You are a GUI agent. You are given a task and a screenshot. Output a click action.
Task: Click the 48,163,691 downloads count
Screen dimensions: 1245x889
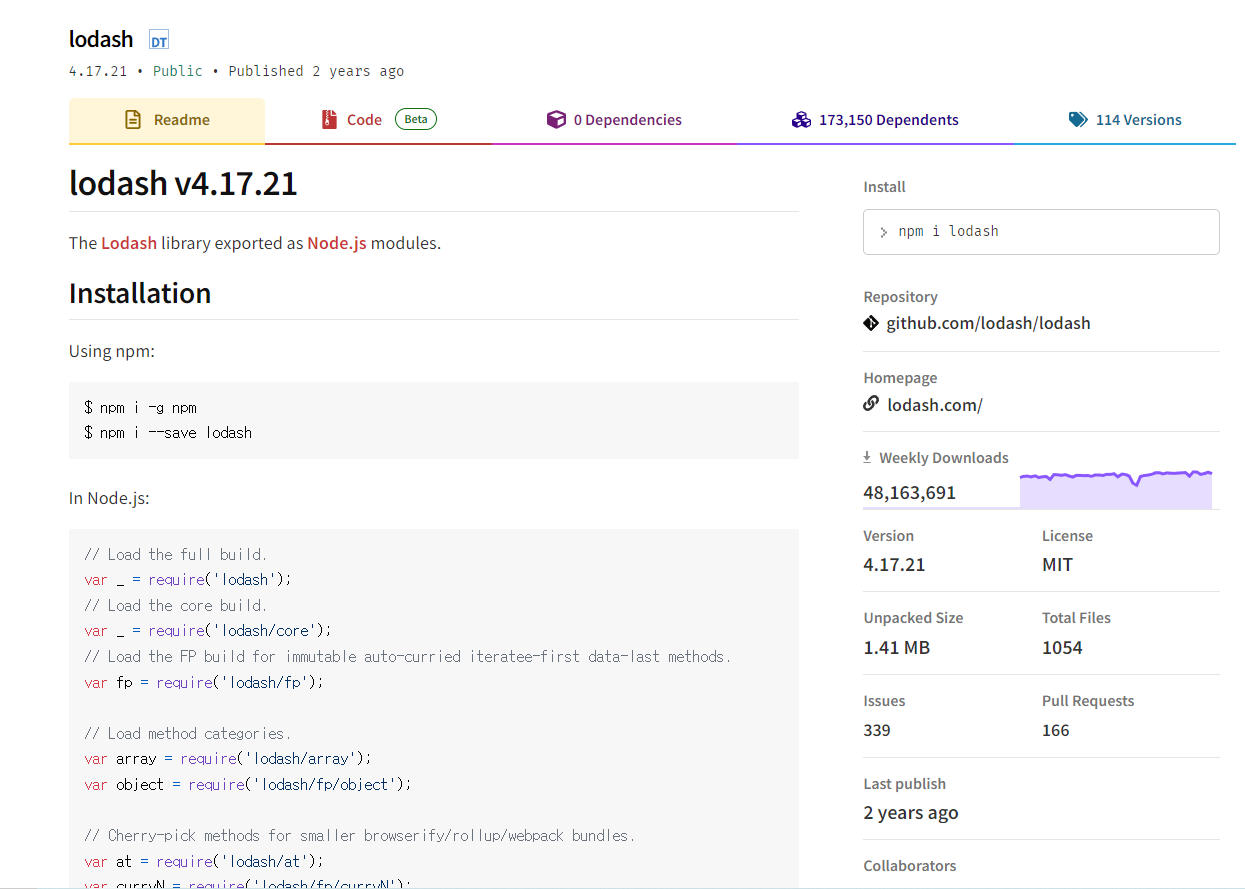[909, 492]
